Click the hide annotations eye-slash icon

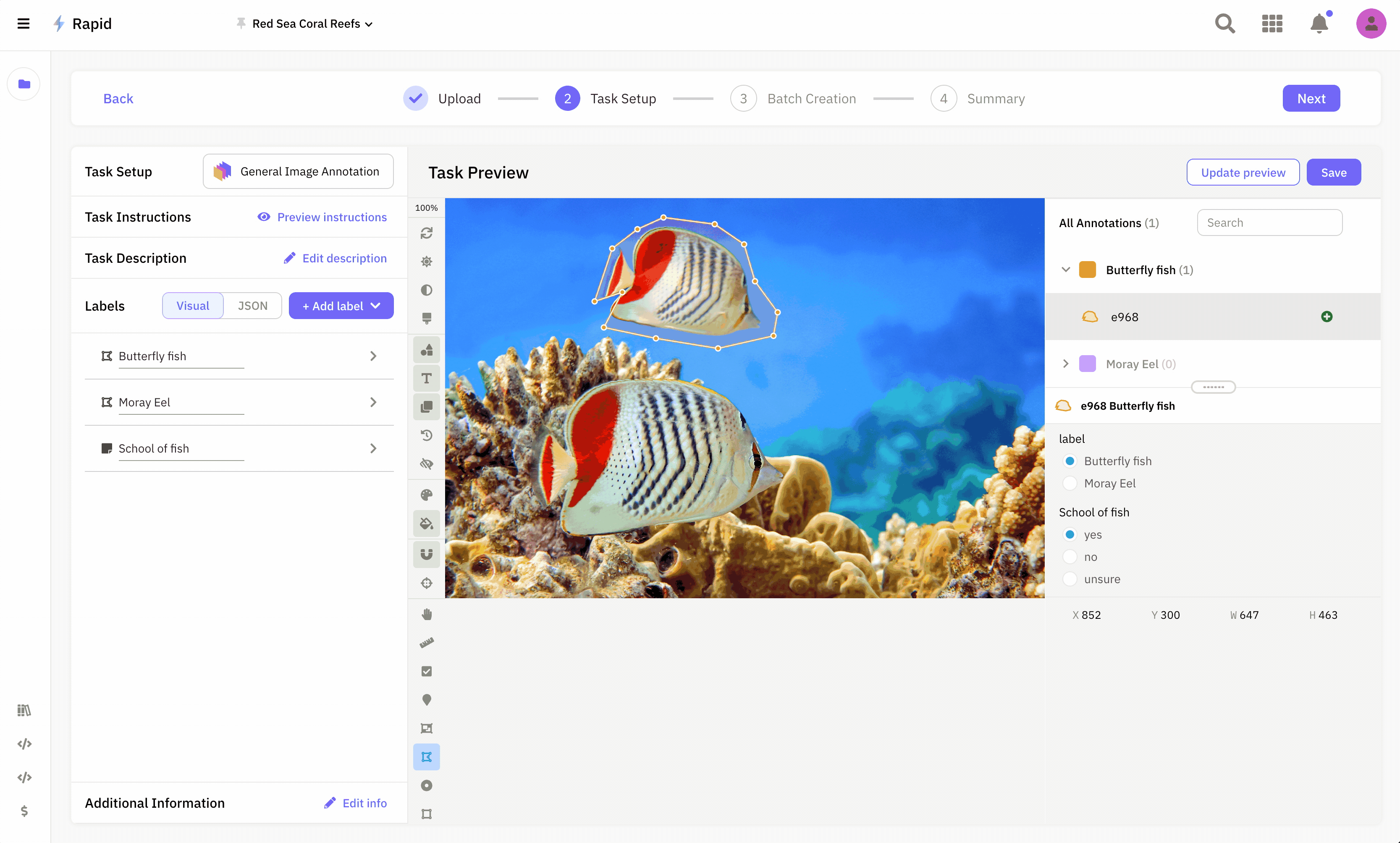[426, 464]
